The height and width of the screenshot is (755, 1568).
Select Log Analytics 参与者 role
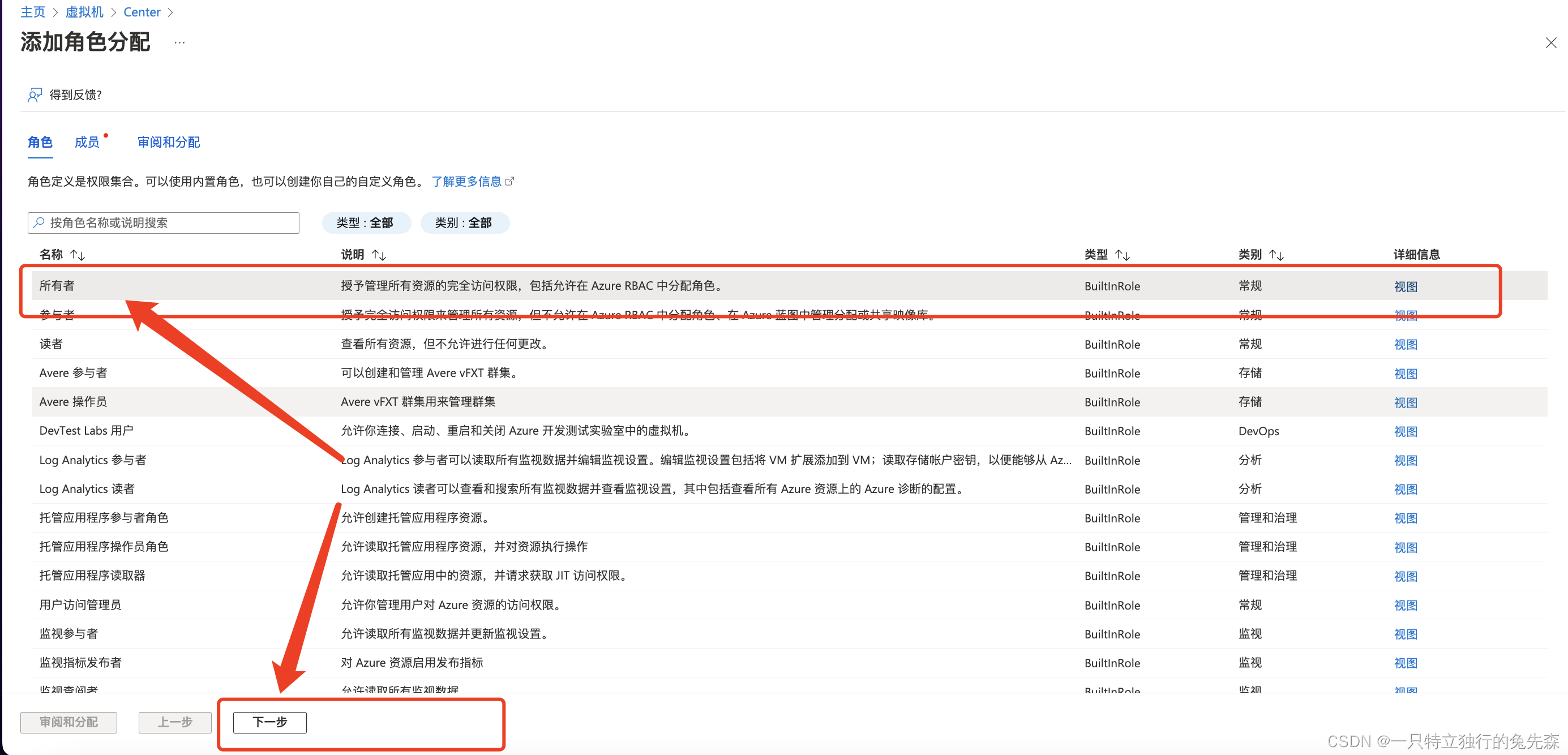coord(790,460)
